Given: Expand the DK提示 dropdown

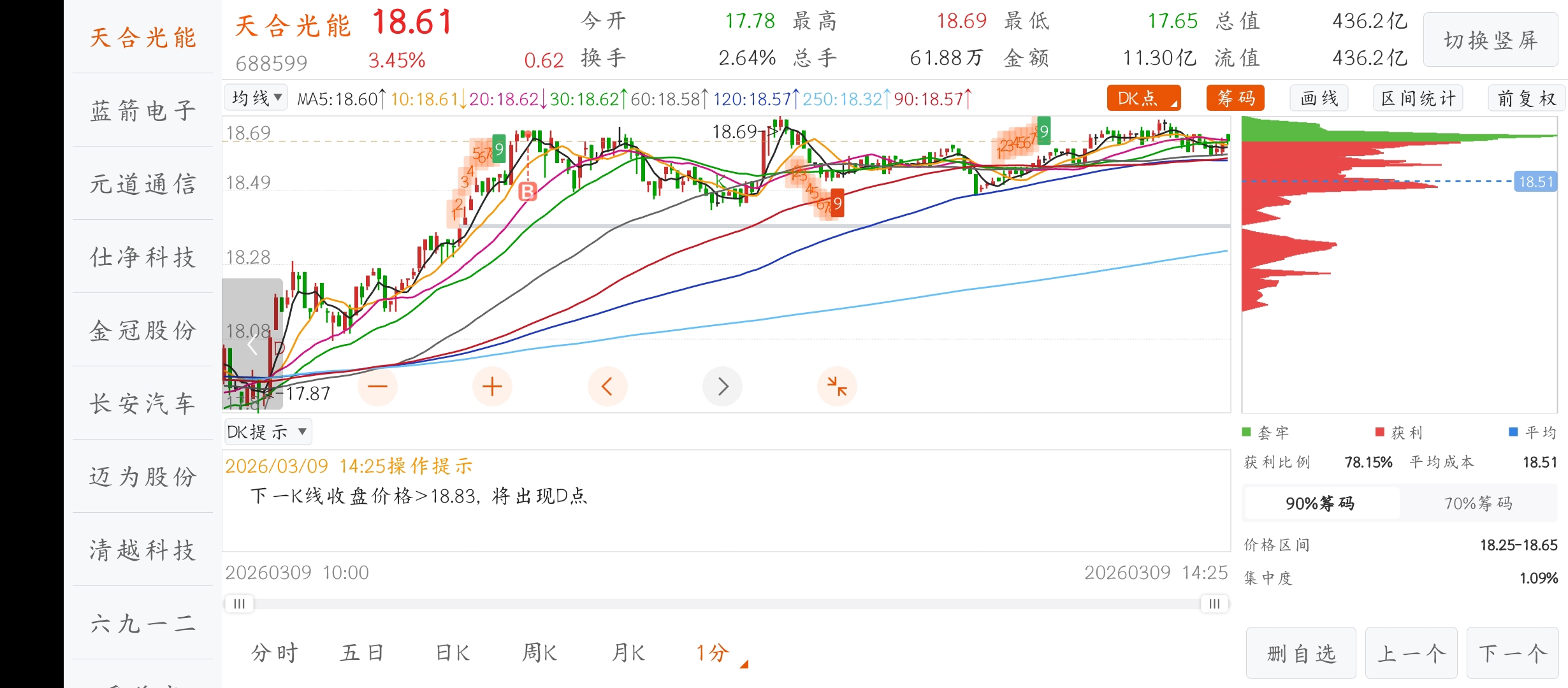Looking at the screenshot, I should coord(267,432).
